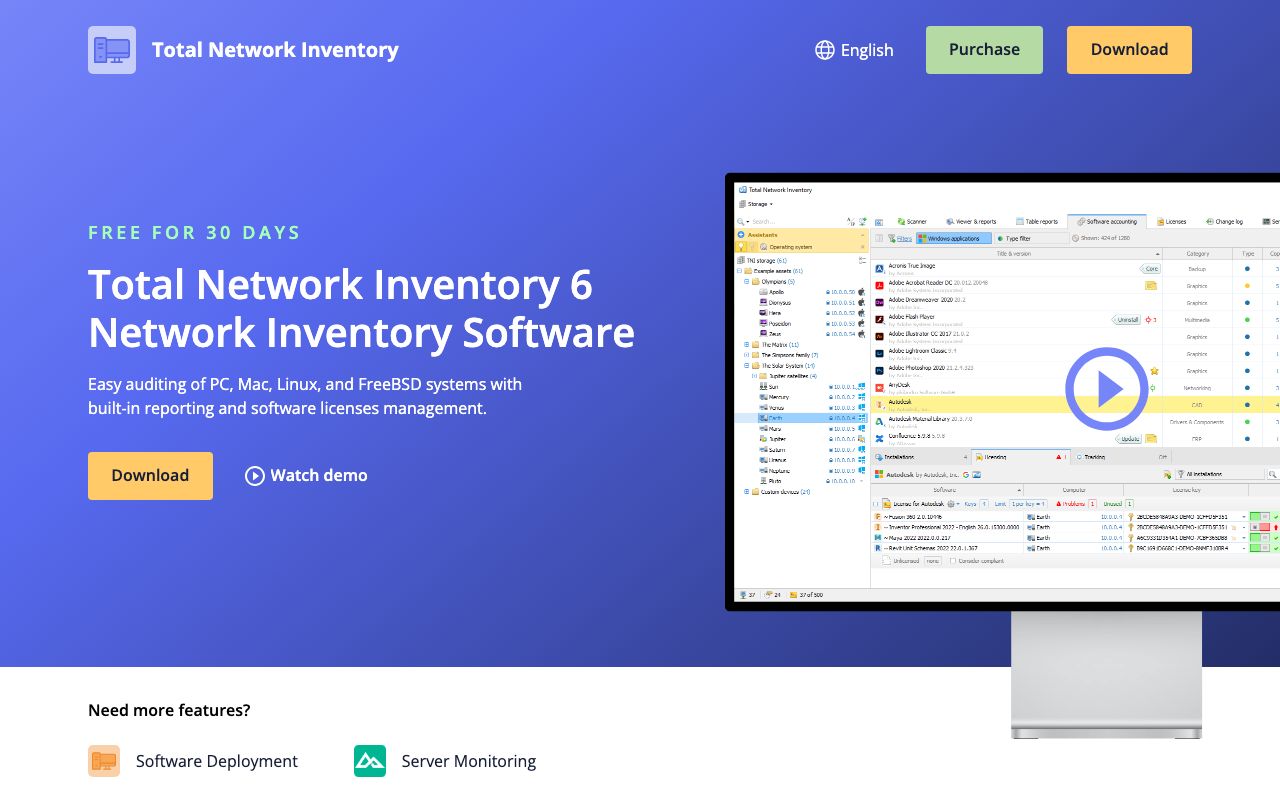Open the Watch demo link
Viewport: 1280px width, 800px height.
(306, 476)
